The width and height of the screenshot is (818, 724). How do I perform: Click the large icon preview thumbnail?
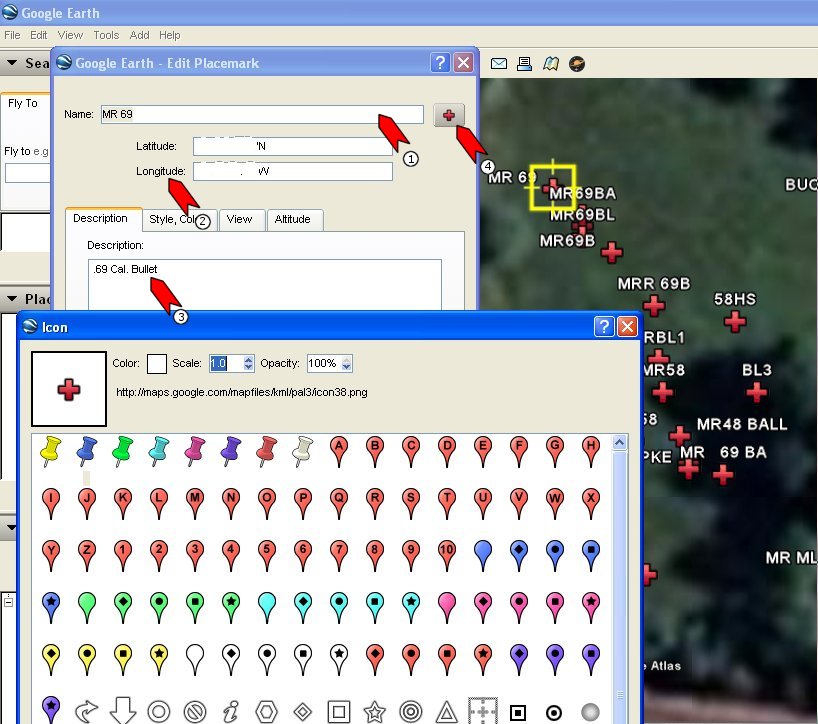tap(69, 389)
